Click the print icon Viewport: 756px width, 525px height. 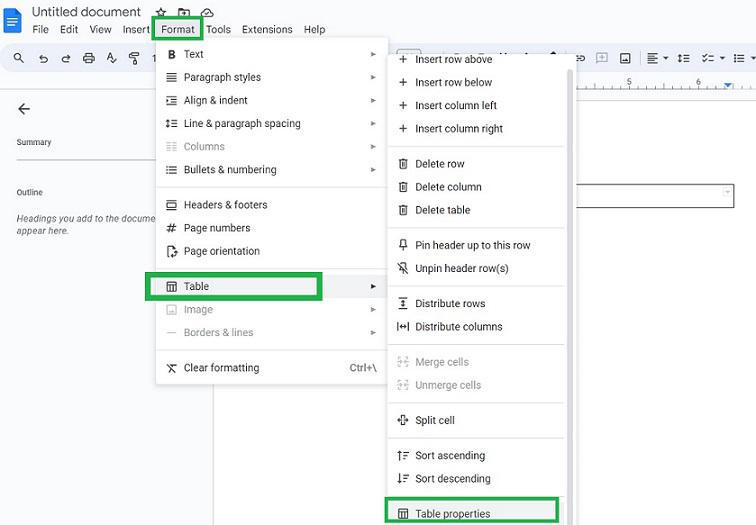pyautogui.click(x=89, y=59)
